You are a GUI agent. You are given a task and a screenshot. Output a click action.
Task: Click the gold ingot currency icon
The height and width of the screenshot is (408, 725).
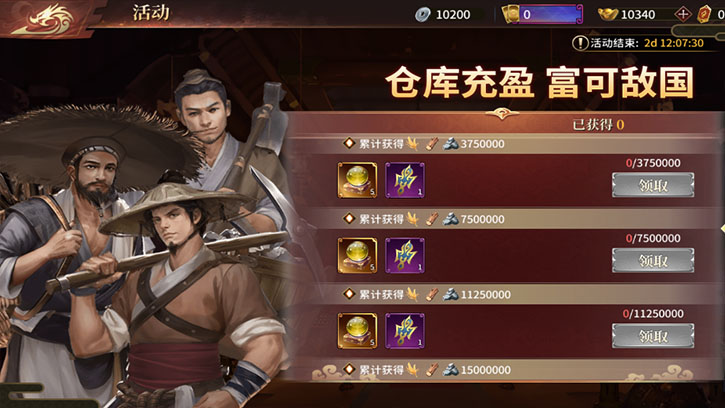pos(608,14)
